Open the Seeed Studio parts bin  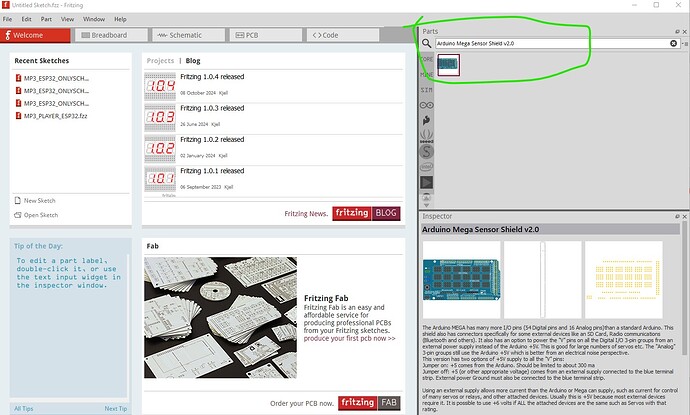[x=426, y=136]
